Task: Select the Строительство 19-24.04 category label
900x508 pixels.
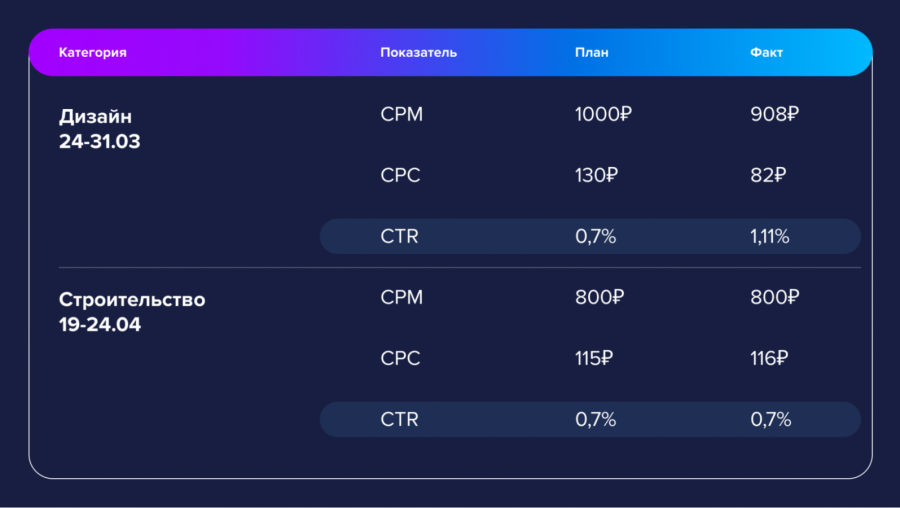Action: coord(132,312)
